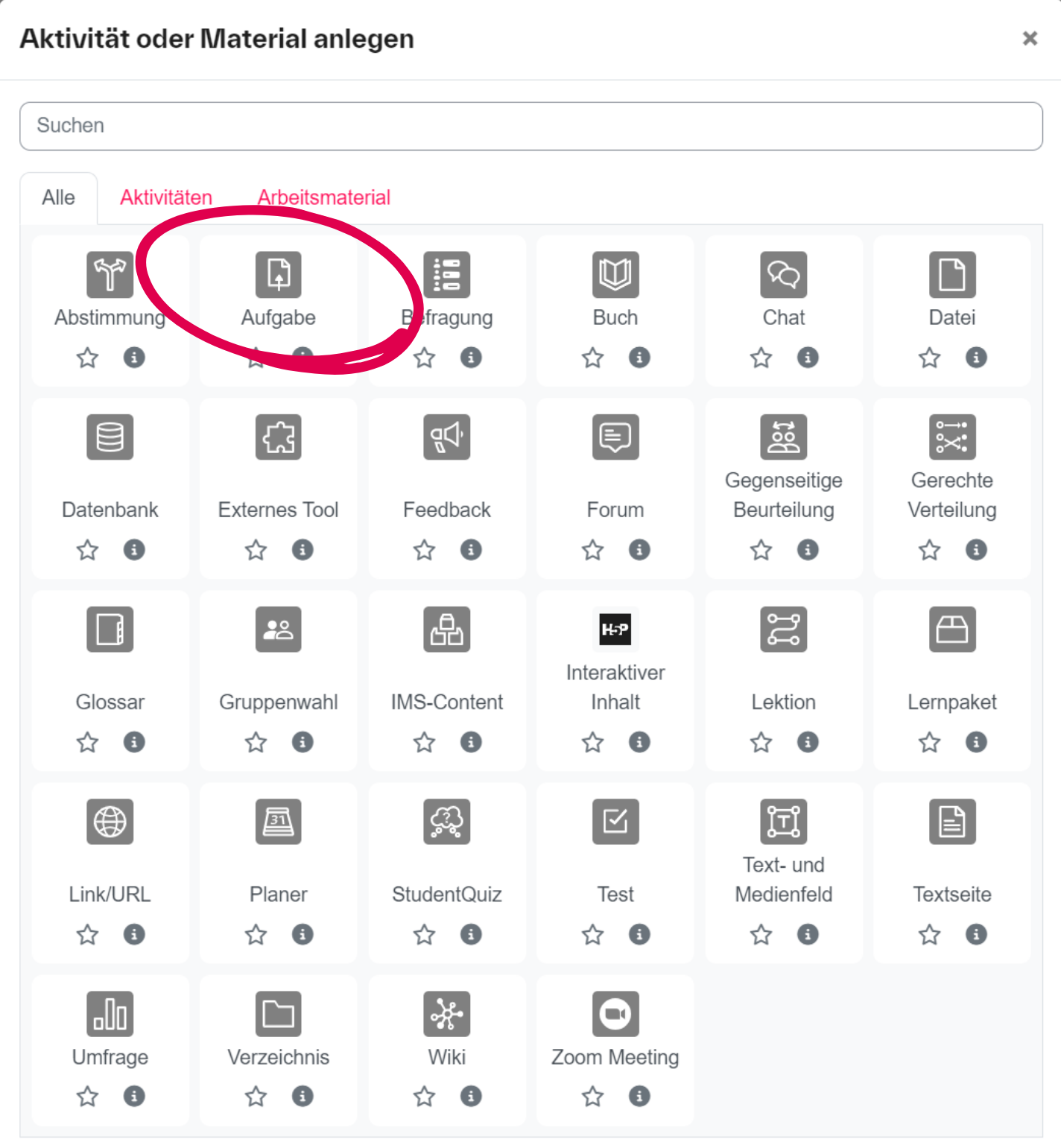Choose the Abstimmung activity icon

coord(110,274)
